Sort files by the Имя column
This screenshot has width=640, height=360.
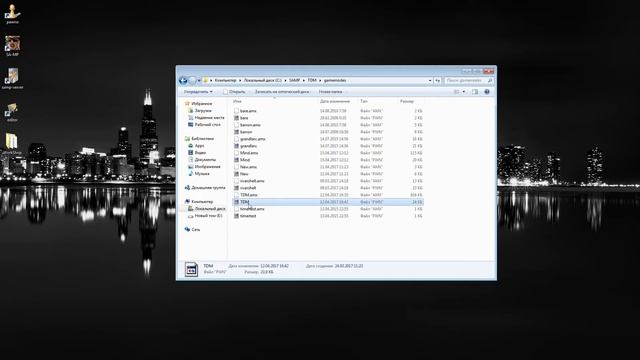[x=237, y=101]
